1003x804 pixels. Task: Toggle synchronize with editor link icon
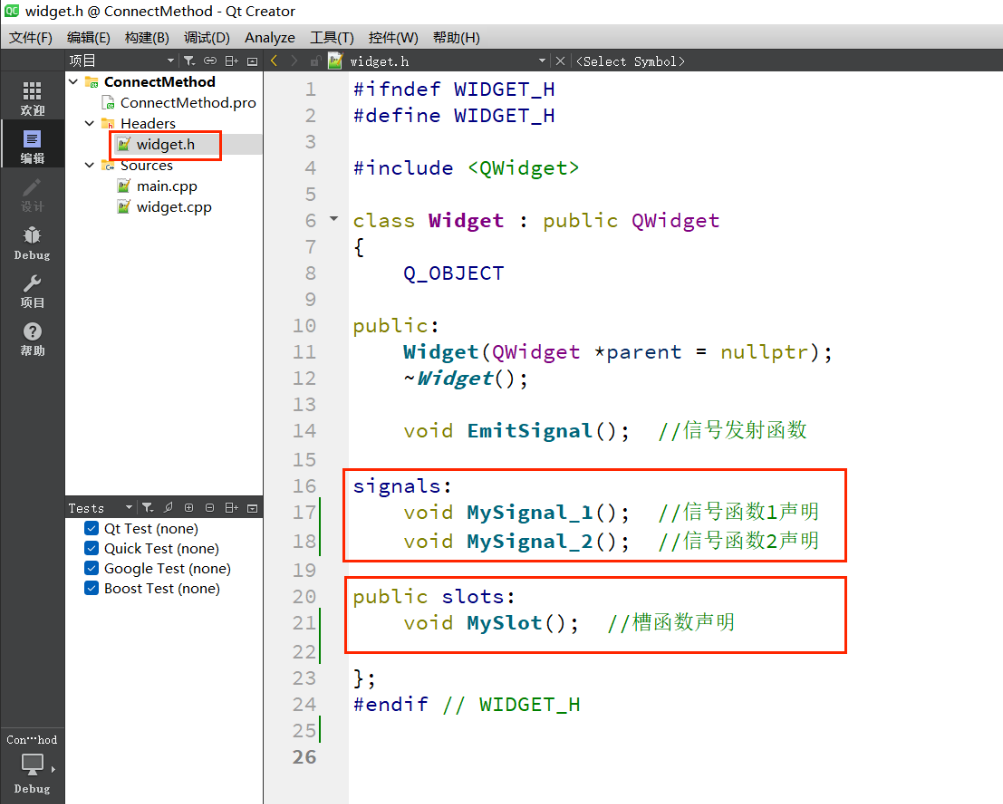pos(210,61)
